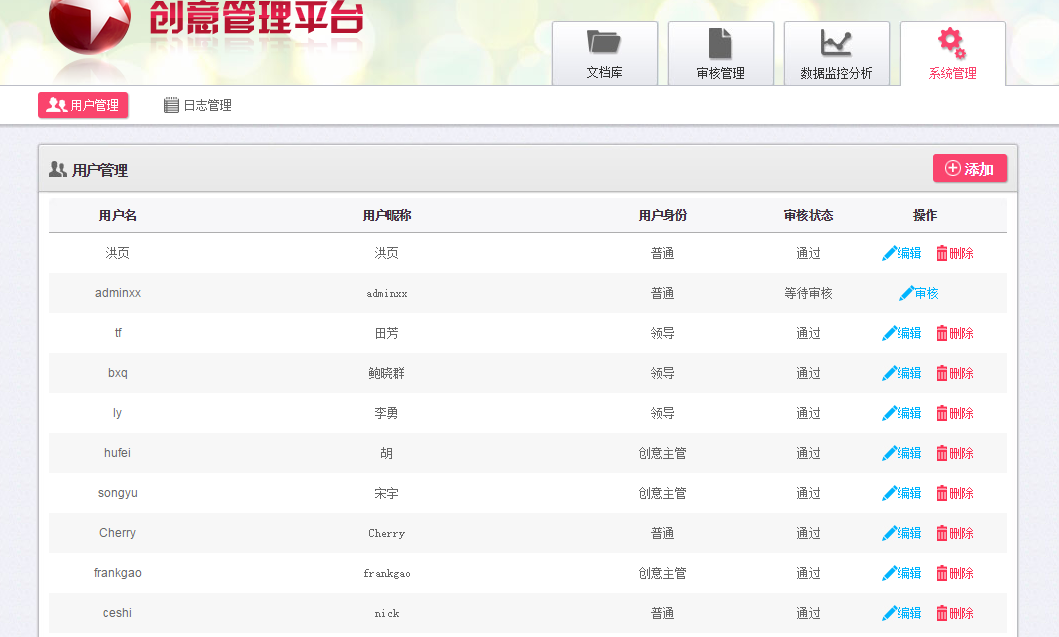Open the 审核管理 document icon tab
This screenshot has height=637, width=1059.
pos(721,53)
